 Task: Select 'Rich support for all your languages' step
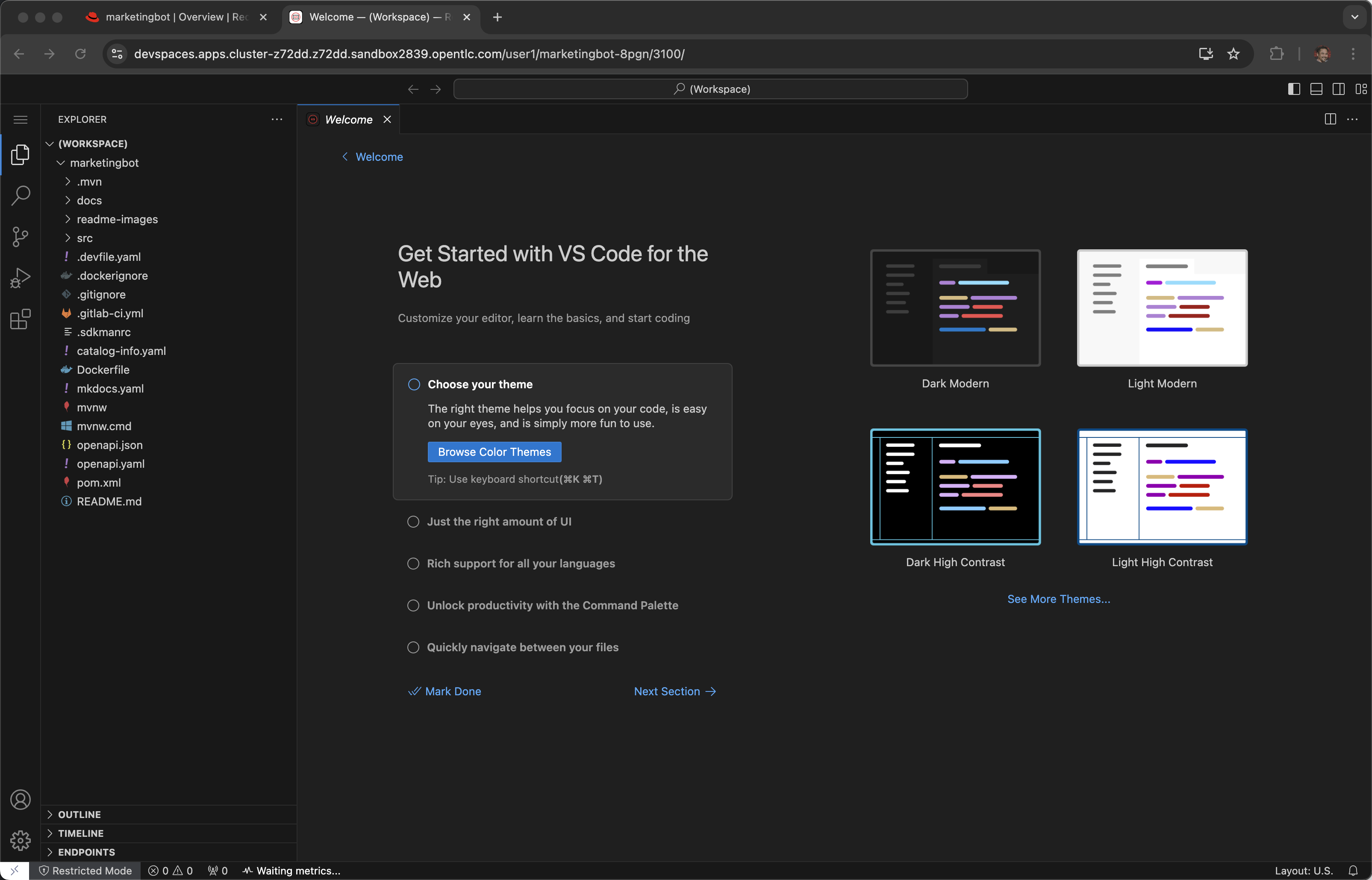click(520, 564)
